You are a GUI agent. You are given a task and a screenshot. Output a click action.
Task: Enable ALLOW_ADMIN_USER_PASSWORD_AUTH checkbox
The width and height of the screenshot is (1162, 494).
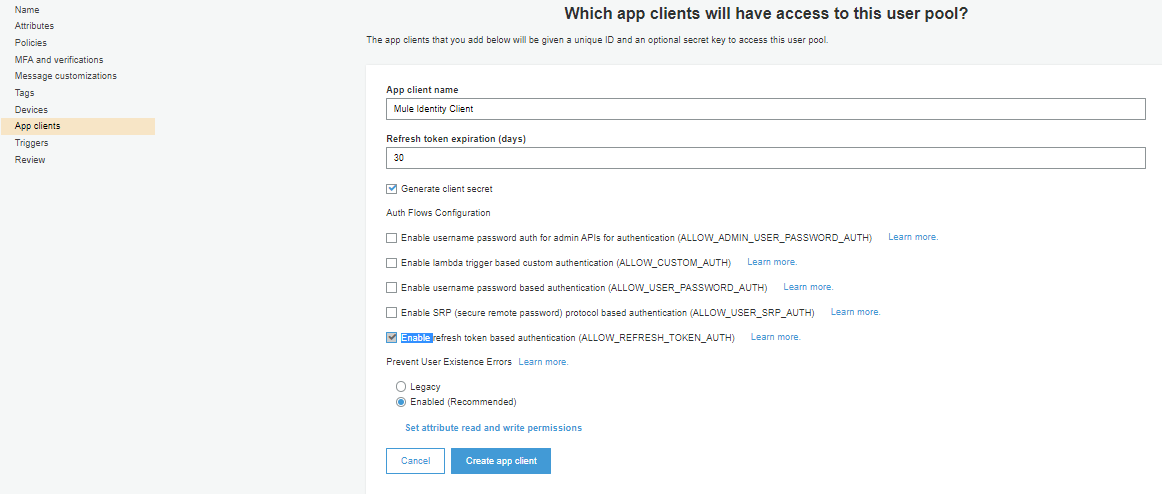pos(392,238)
